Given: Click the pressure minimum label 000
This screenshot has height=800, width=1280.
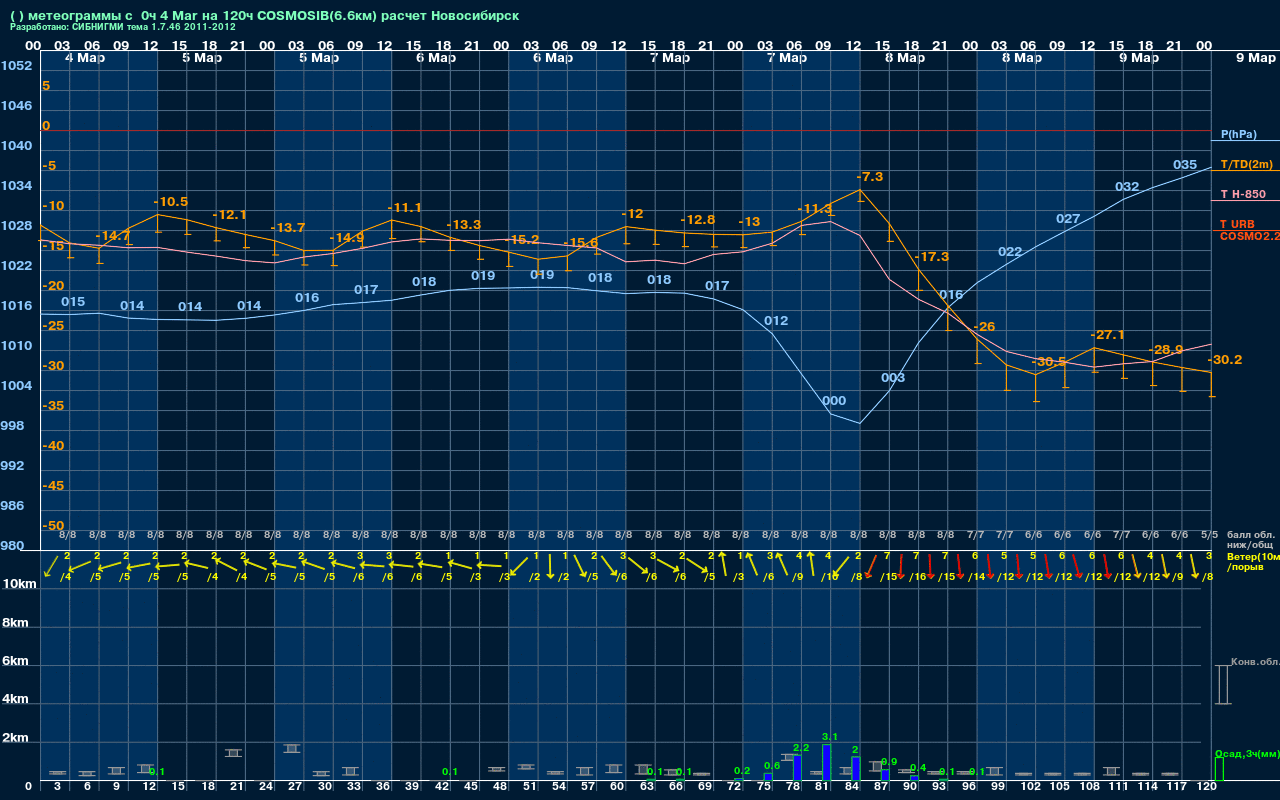Looking at the screenshot, I should [833, 401].
